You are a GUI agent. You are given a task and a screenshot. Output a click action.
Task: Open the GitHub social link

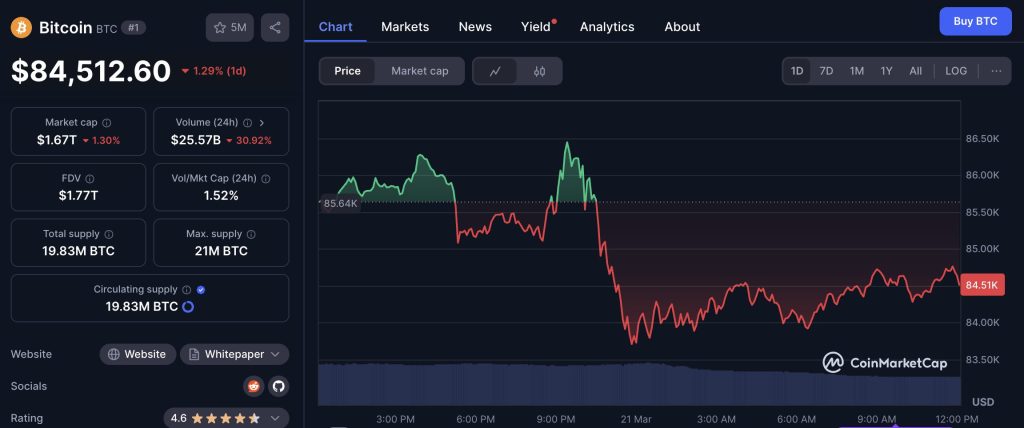click(x=277, y=386)
